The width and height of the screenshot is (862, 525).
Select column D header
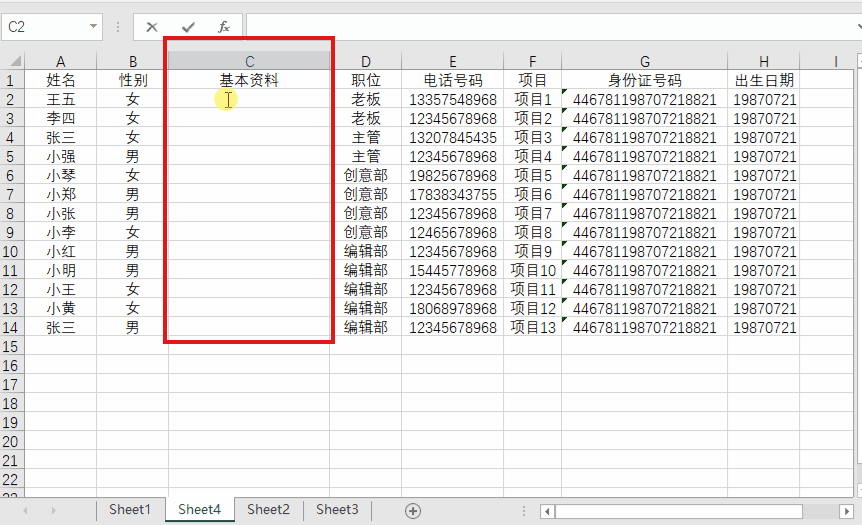366,61
